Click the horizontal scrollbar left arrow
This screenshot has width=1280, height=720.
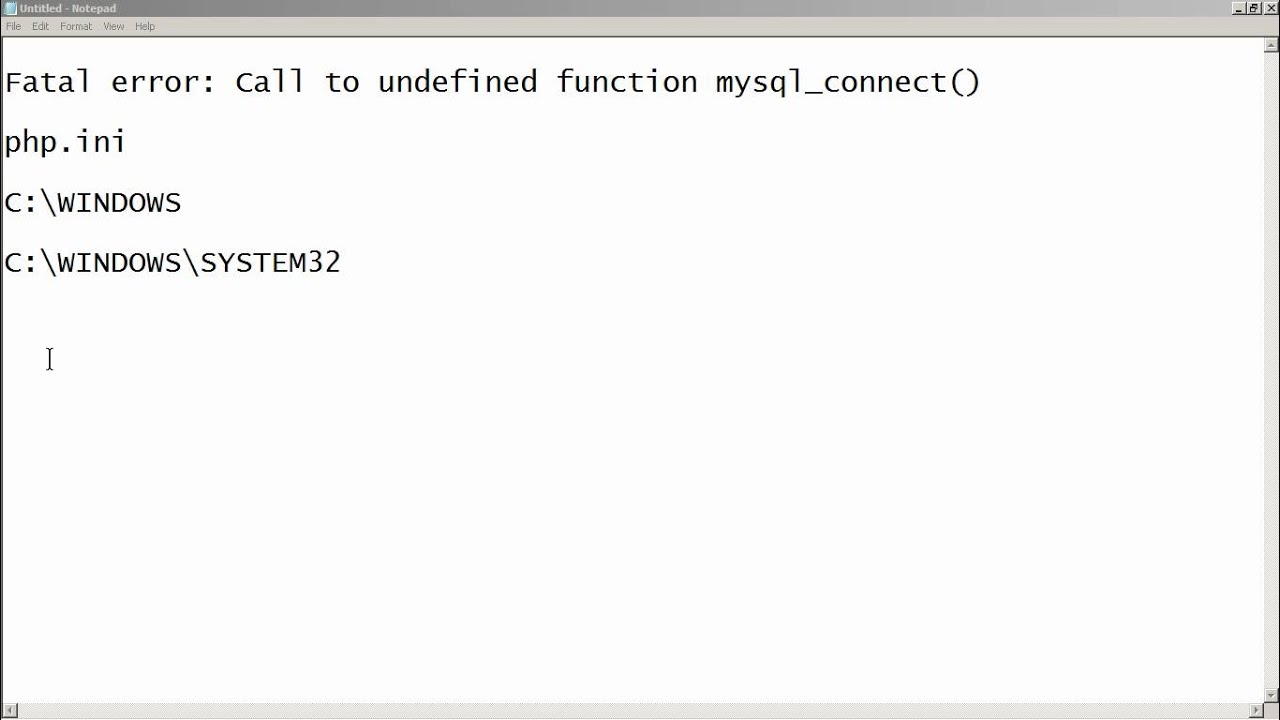click(x=8, y=711)
